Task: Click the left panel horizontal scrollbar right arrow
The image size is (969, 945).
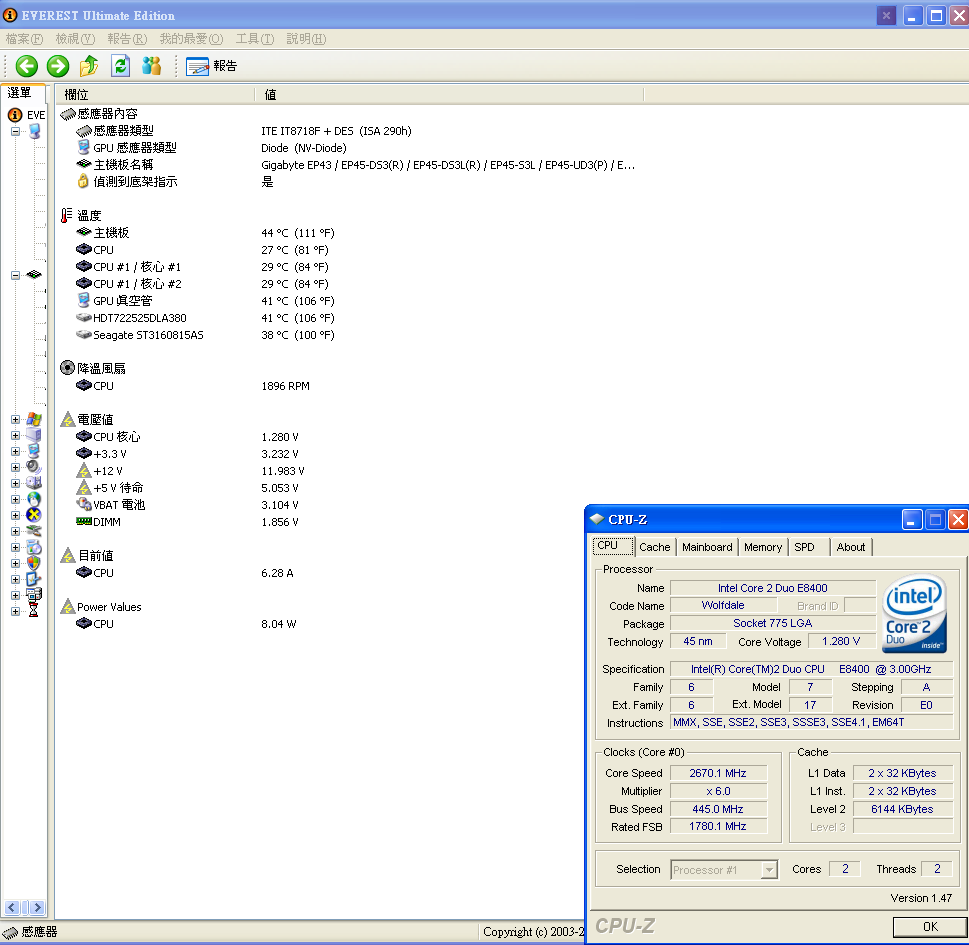Action: 38,908
